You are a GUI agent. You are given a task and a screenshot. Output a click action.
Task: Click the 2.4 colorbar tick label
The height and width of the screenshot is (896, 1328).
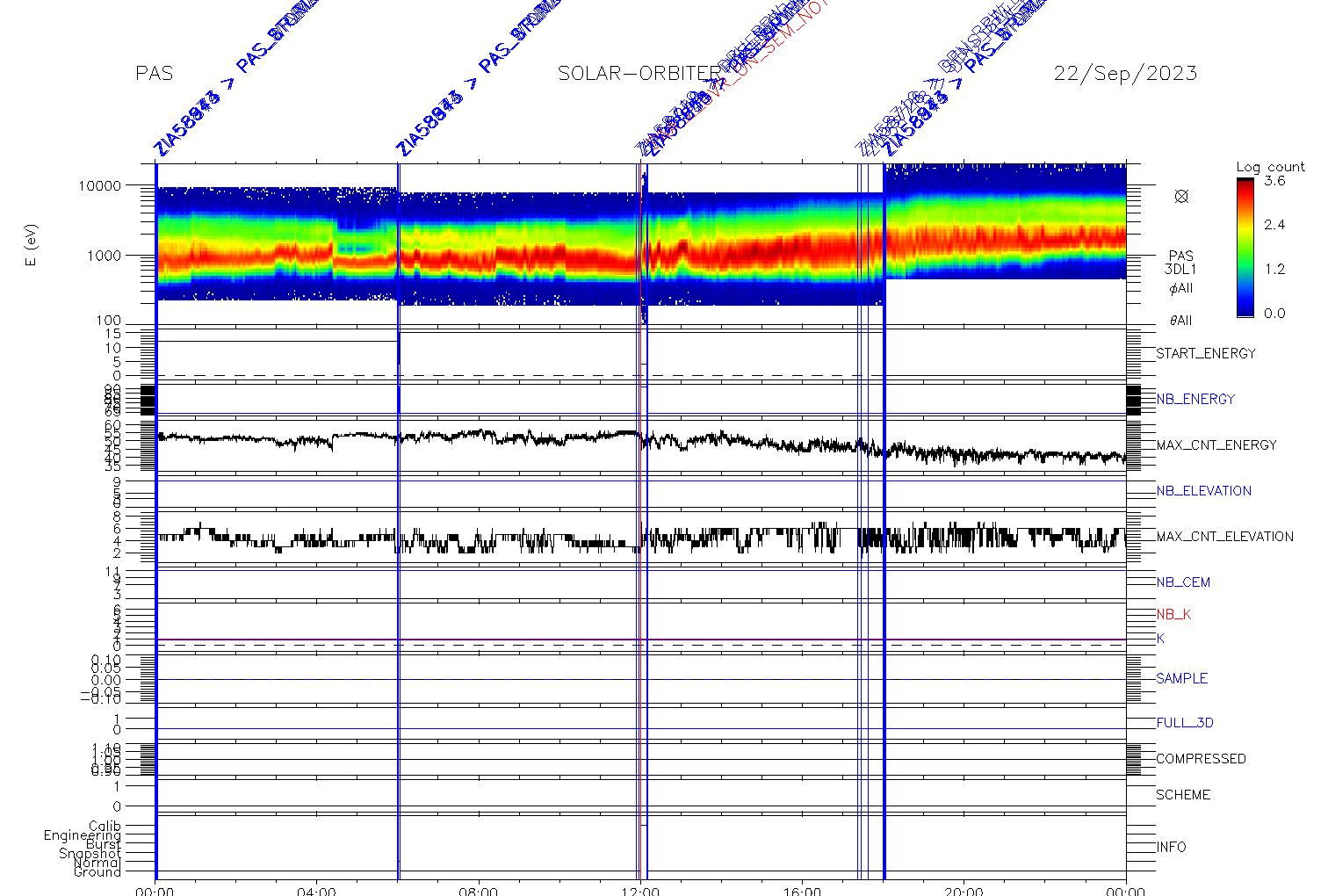click(x=1274, y=225)
